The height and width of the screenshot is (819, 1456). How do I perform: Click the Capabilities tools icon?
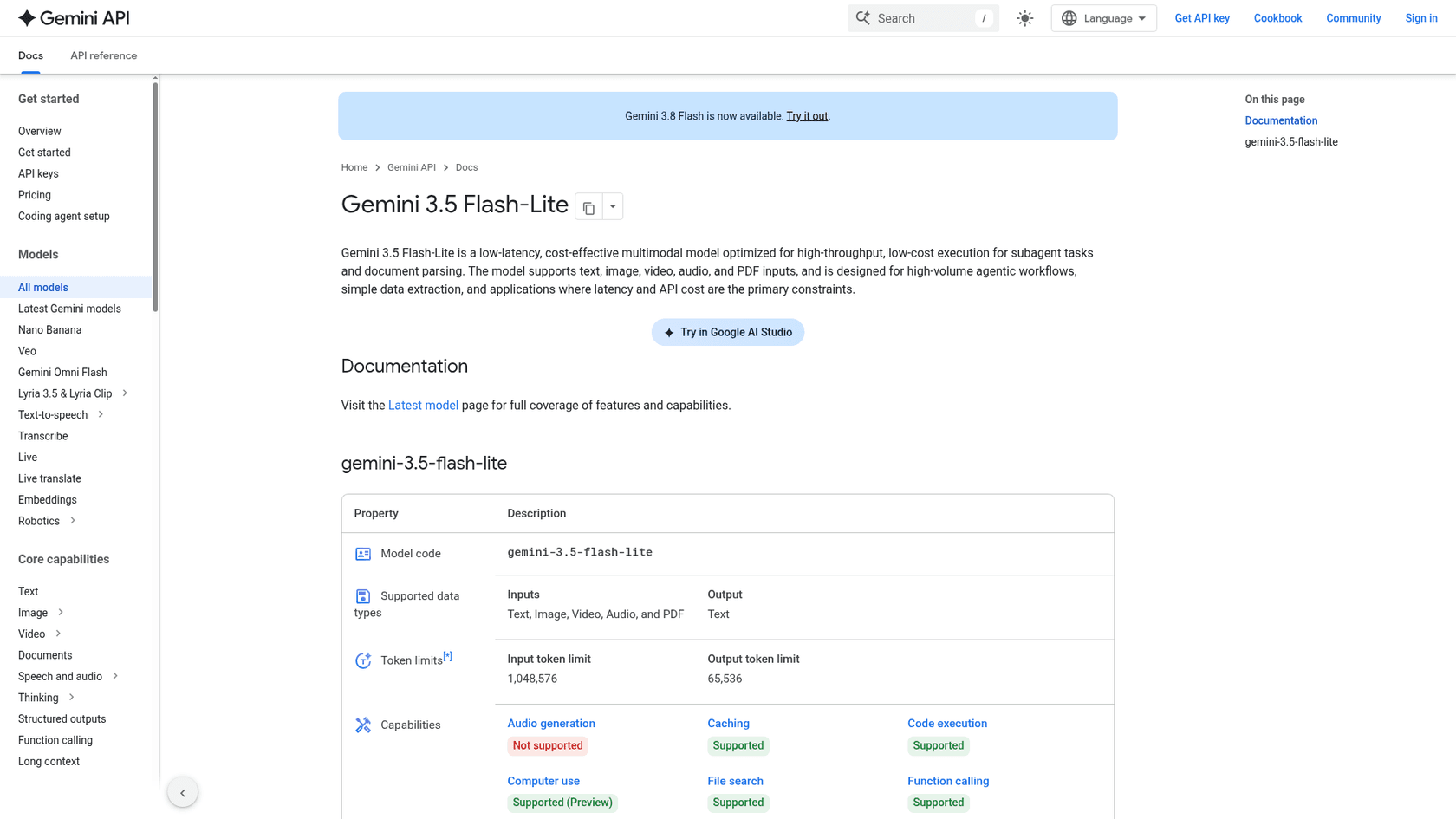pos(363,725)
